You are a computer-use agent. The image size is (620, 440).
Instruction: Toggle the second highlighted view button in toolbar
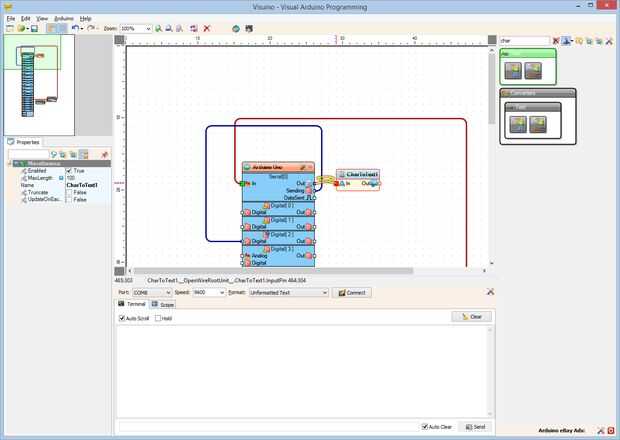point(62,28)
